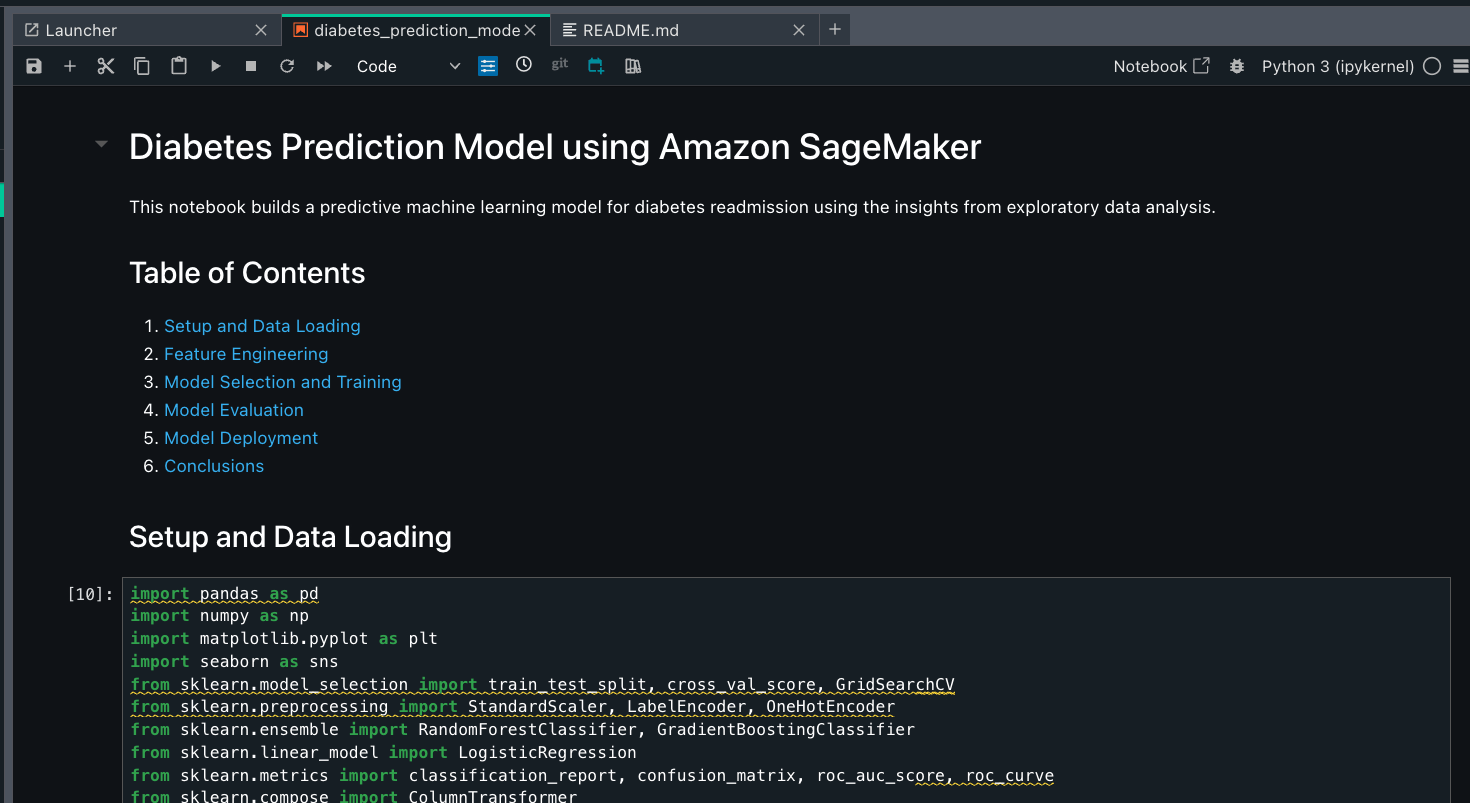Click the Setup and Data Loading heading

(x=290, y=537)
